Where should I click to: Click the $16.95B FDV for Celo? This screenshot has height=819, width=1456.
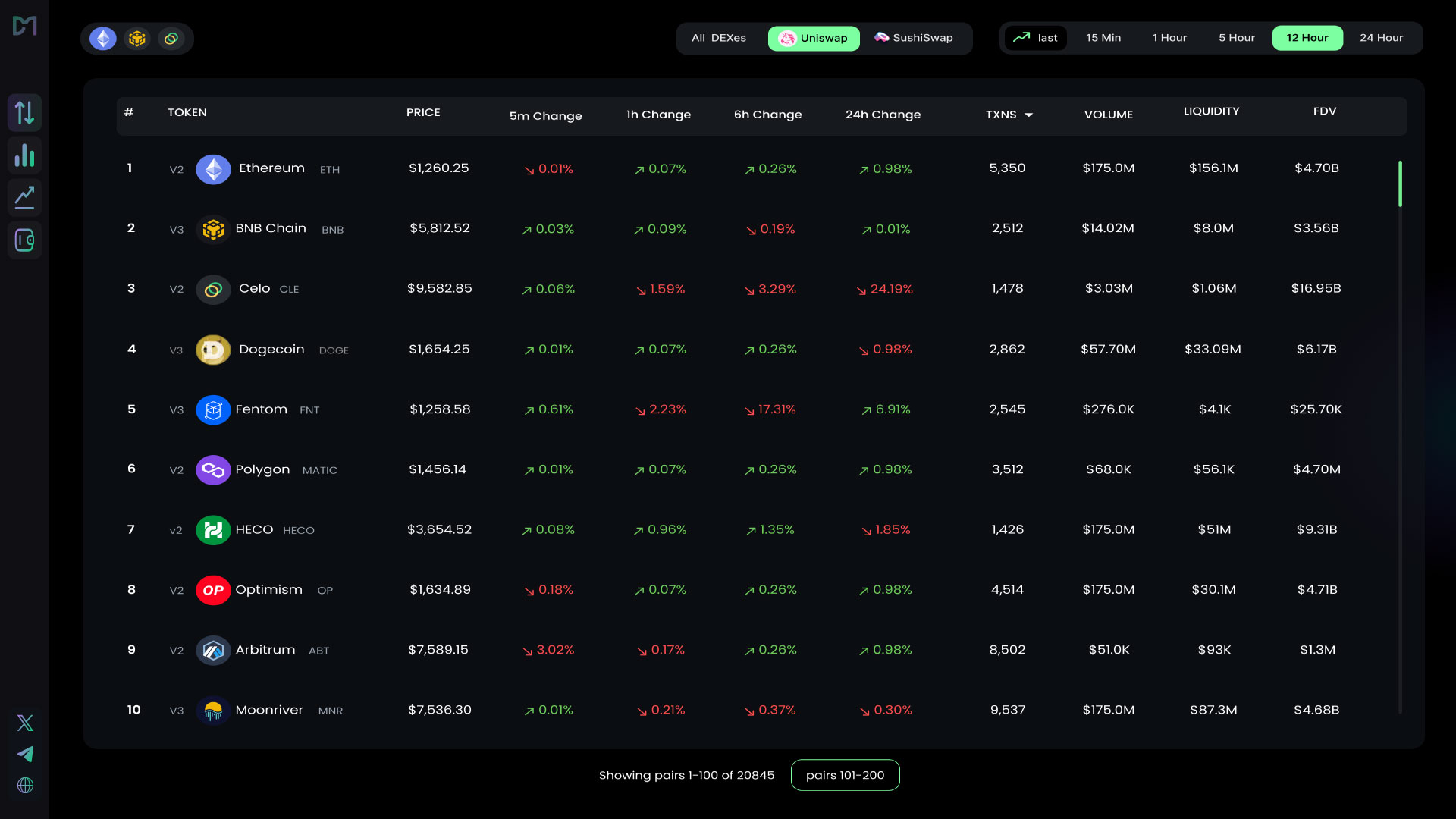point(1316,288)
